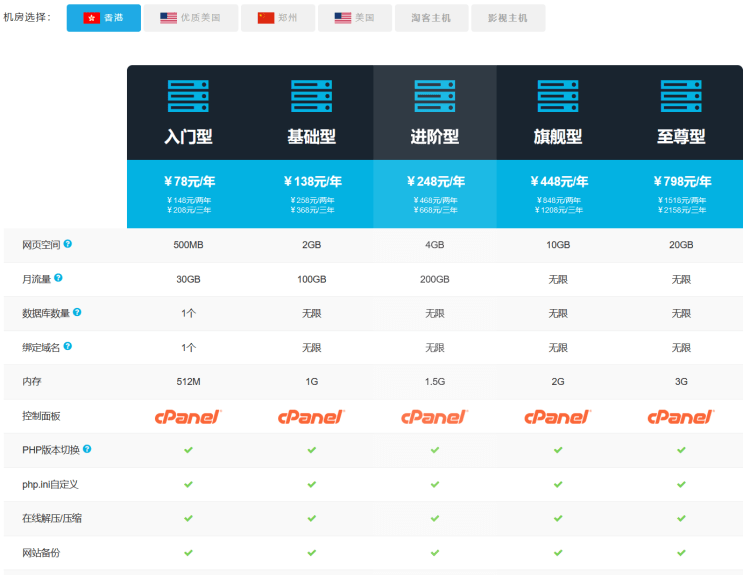Click php.ini自定义 checkmark for 旗舰型

(x=558, y=485)
